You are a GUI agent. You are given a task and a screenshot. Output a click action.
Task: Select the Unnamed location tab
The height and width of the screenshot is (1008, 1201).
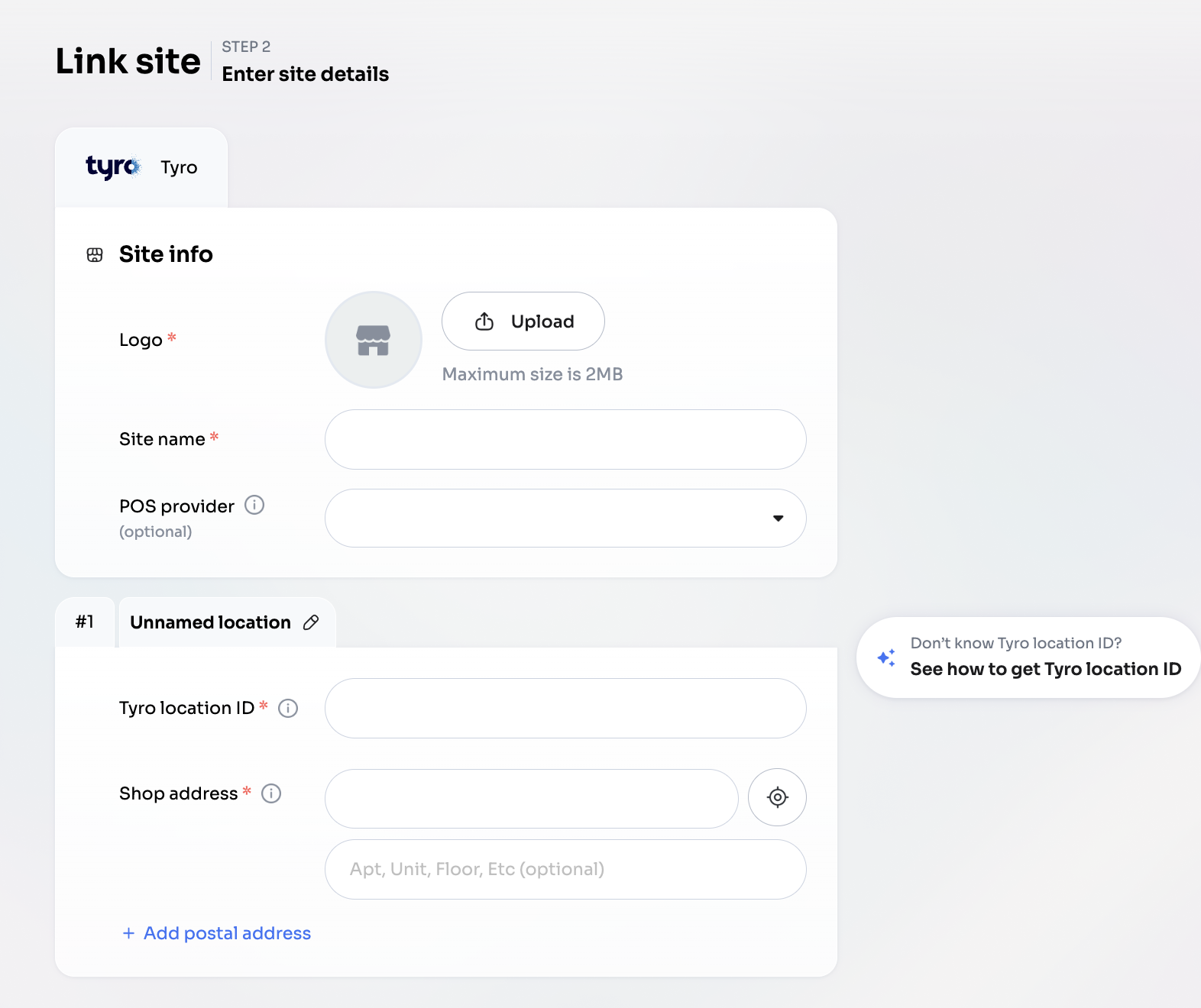click(210, 622)
